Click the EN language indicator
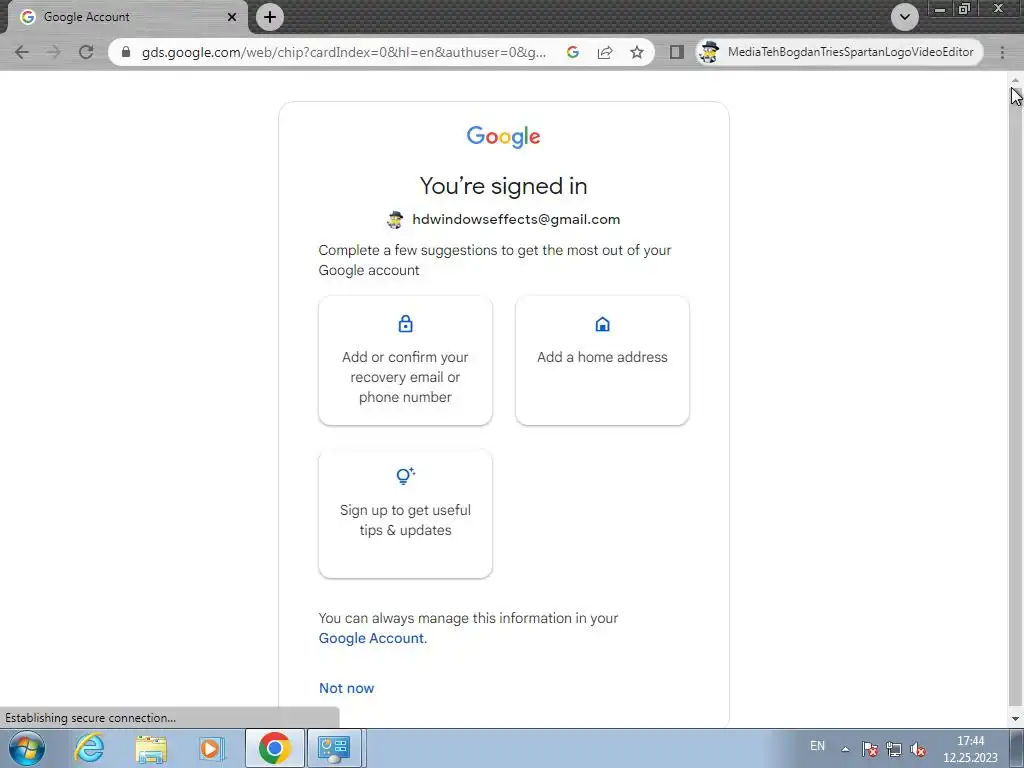The image size is (1024, 768). coord(817,746)
